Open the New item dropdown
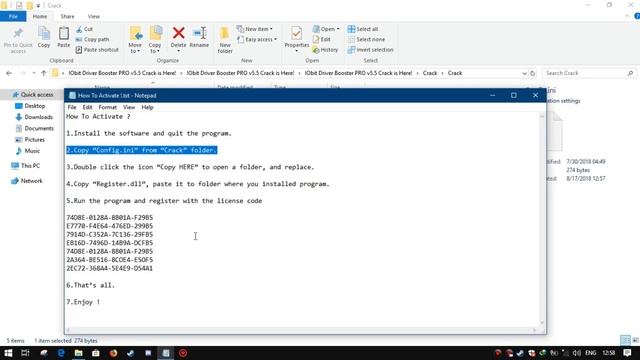 [255, 29]
